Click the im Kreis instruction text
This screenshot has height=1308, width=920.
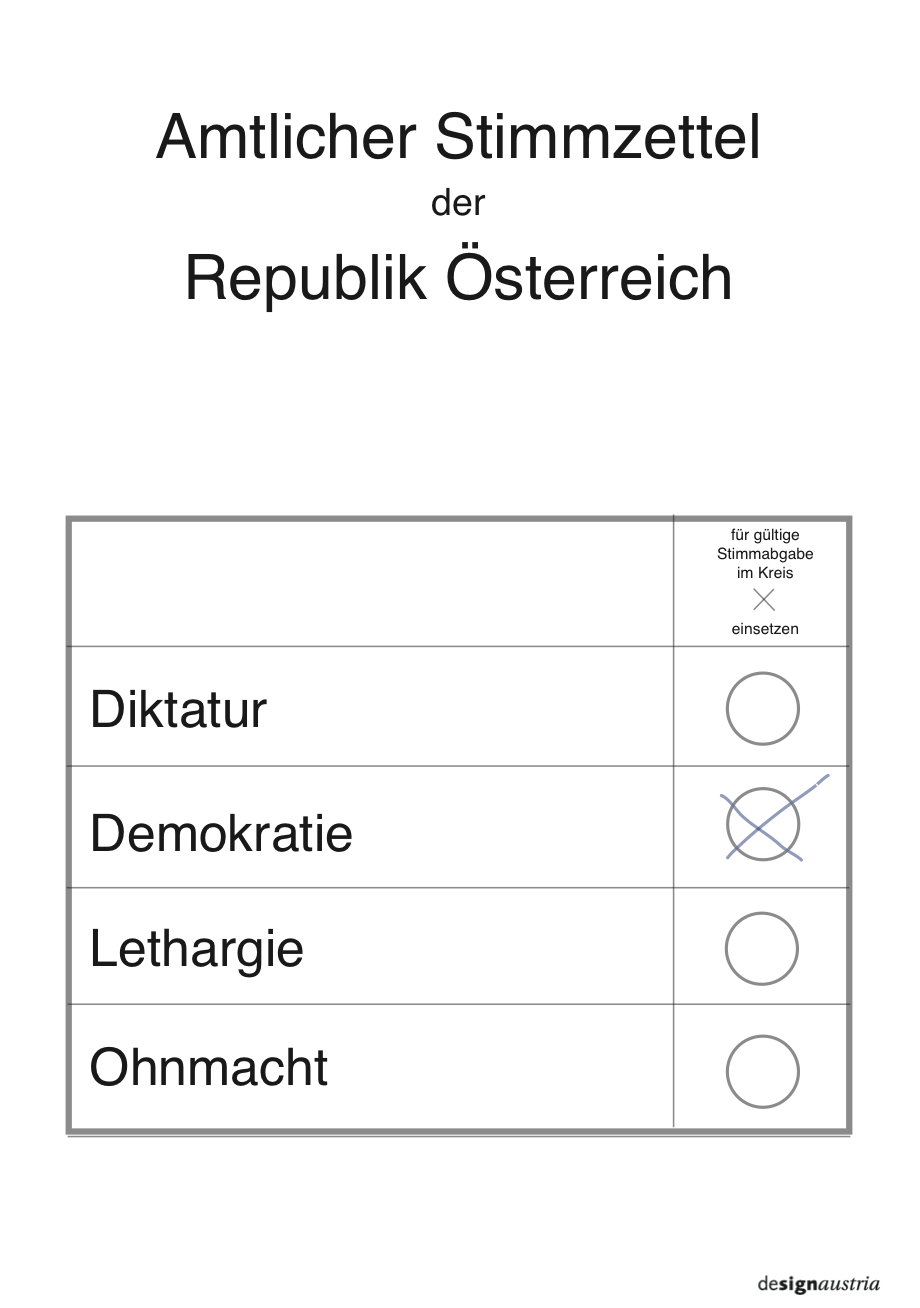(765, 573)
